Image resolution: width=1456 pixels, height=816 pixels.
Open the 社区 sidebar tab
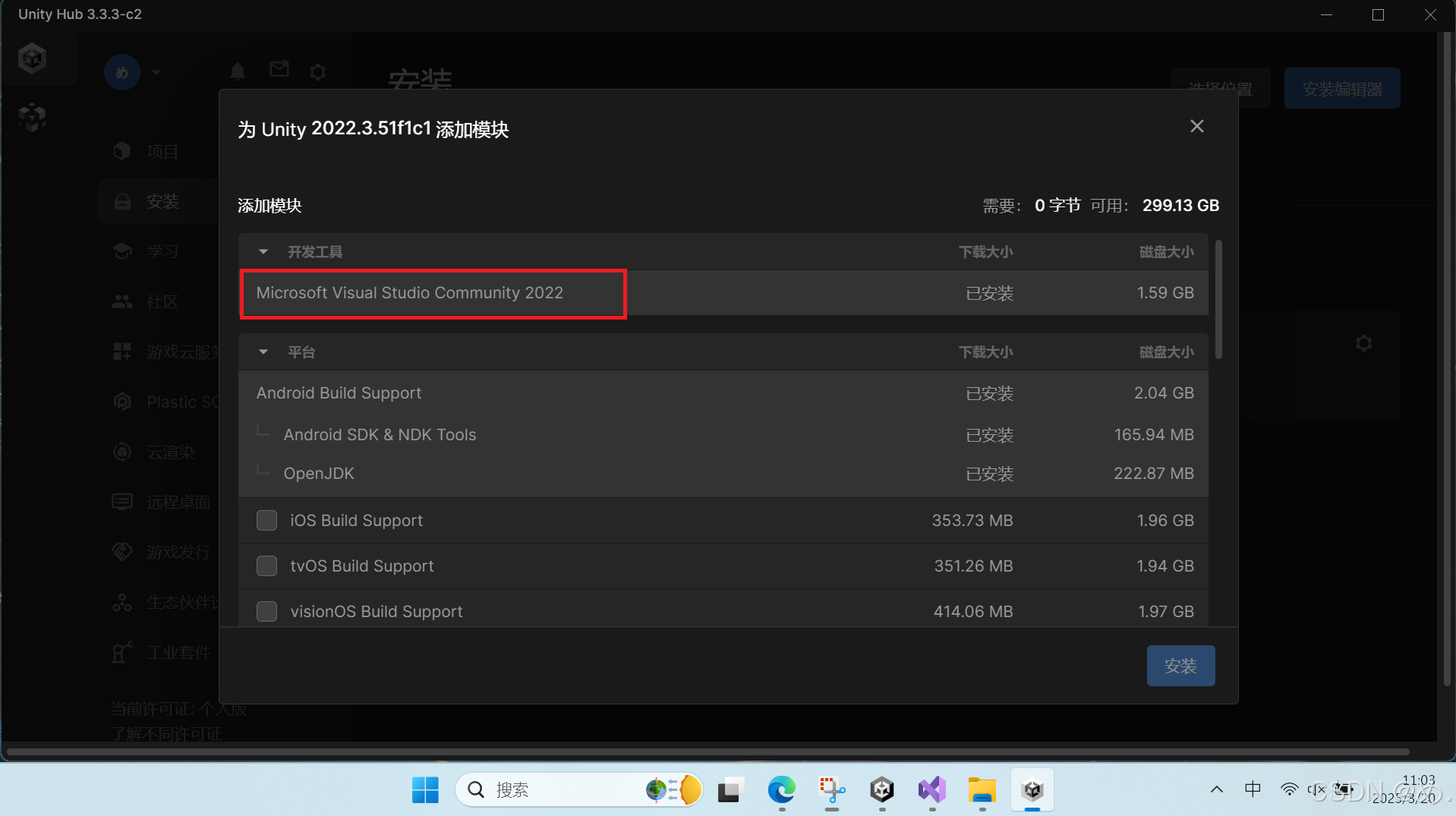click(162, 301)
